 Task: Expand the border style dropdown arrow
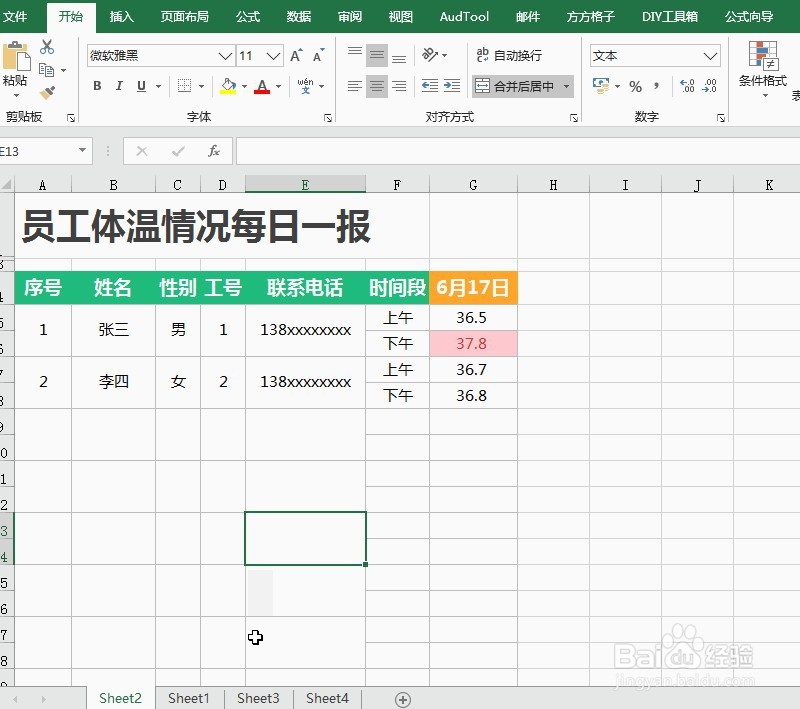point(202,87)
